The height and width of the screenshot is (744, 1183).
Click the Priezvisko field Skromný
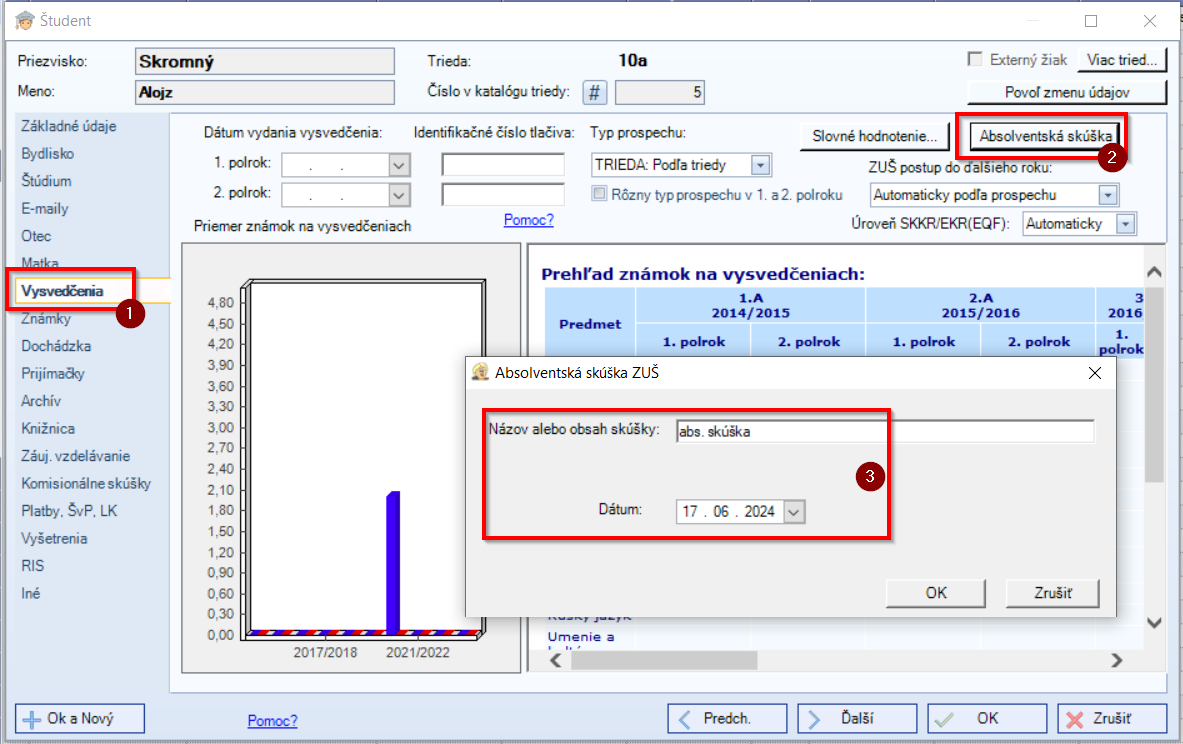[265, 61]
